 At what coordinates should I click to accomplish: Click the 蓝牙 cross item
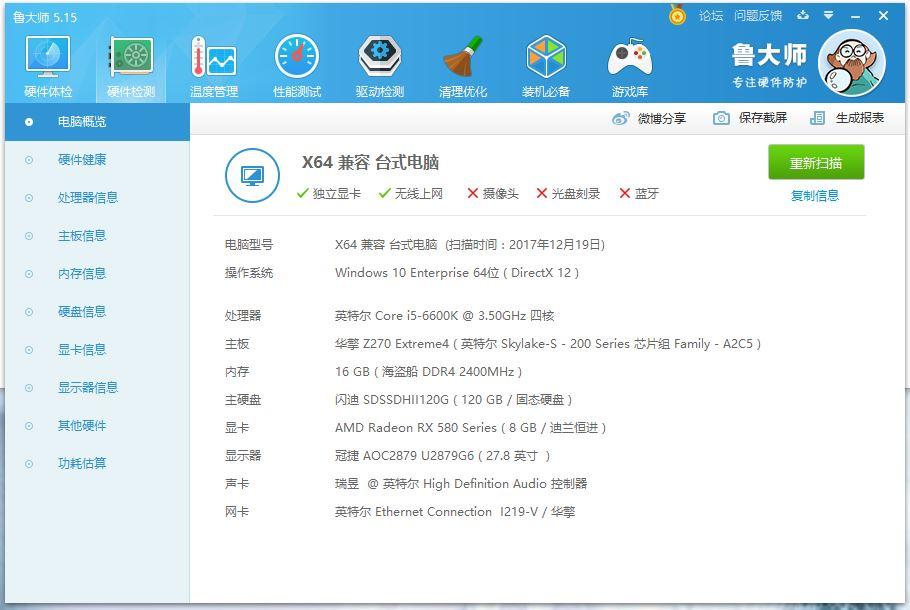pos(639,193)
